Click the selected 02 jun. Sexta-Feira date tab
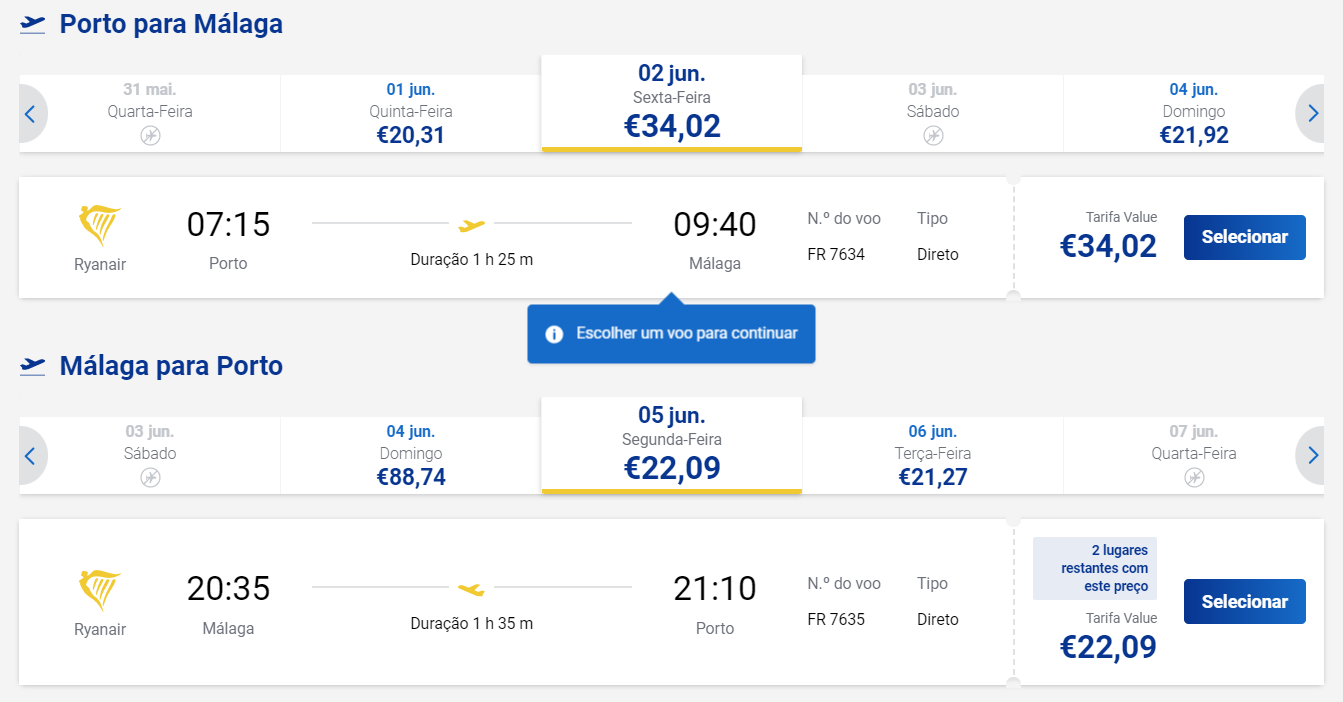Viewport: 1343px width, 702px height. tap(672, 103)
